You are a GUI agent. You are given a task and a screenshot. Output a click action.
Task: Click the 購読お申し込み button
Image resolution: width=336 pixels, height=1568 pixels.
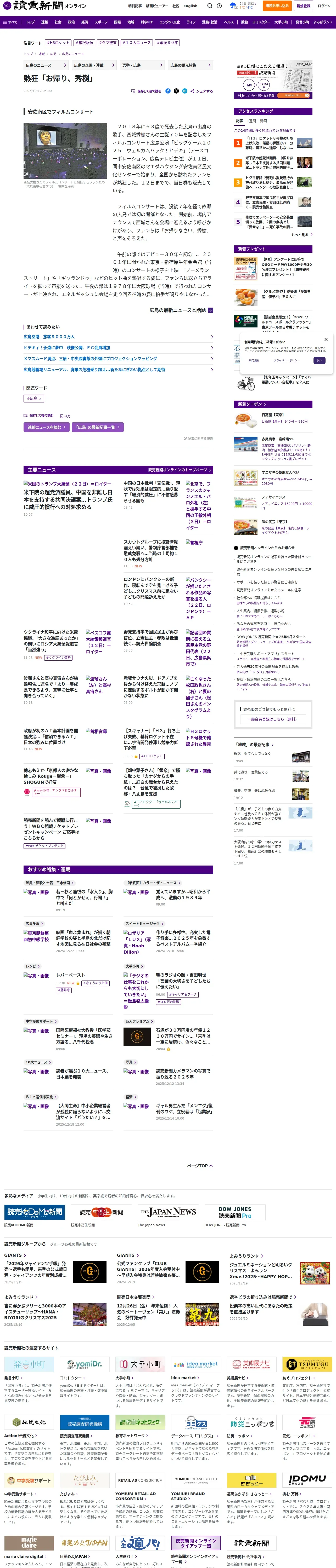[277, 5]
